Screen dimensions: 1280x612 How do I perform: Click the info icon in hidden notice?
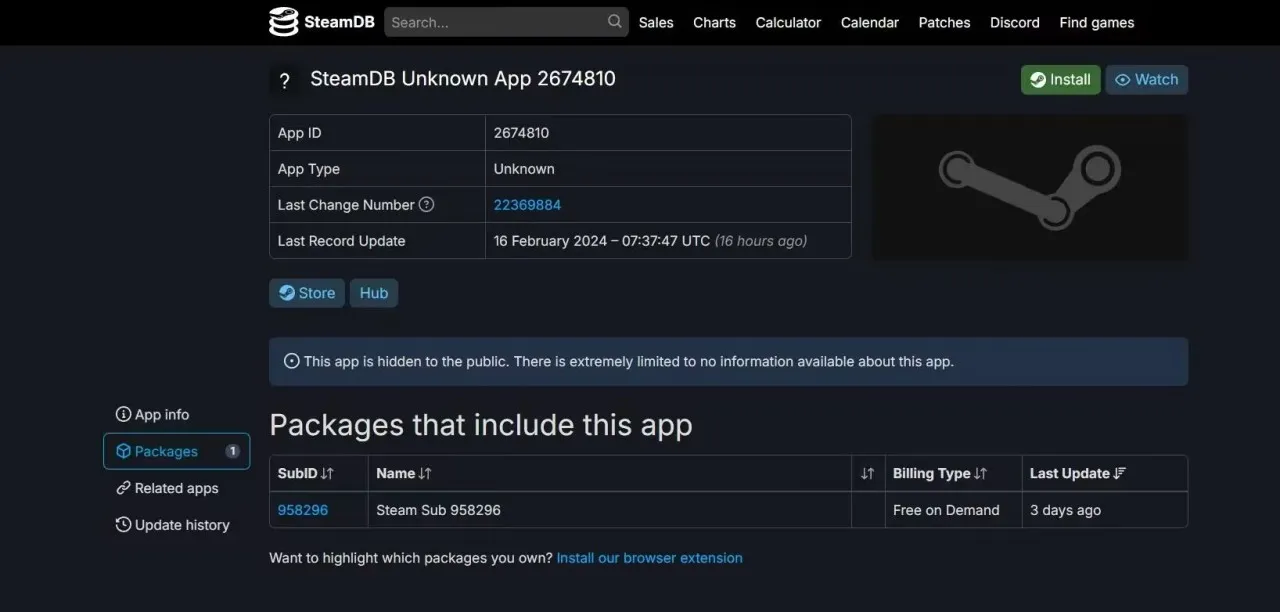pyautogui.click(x=292, y=361)
